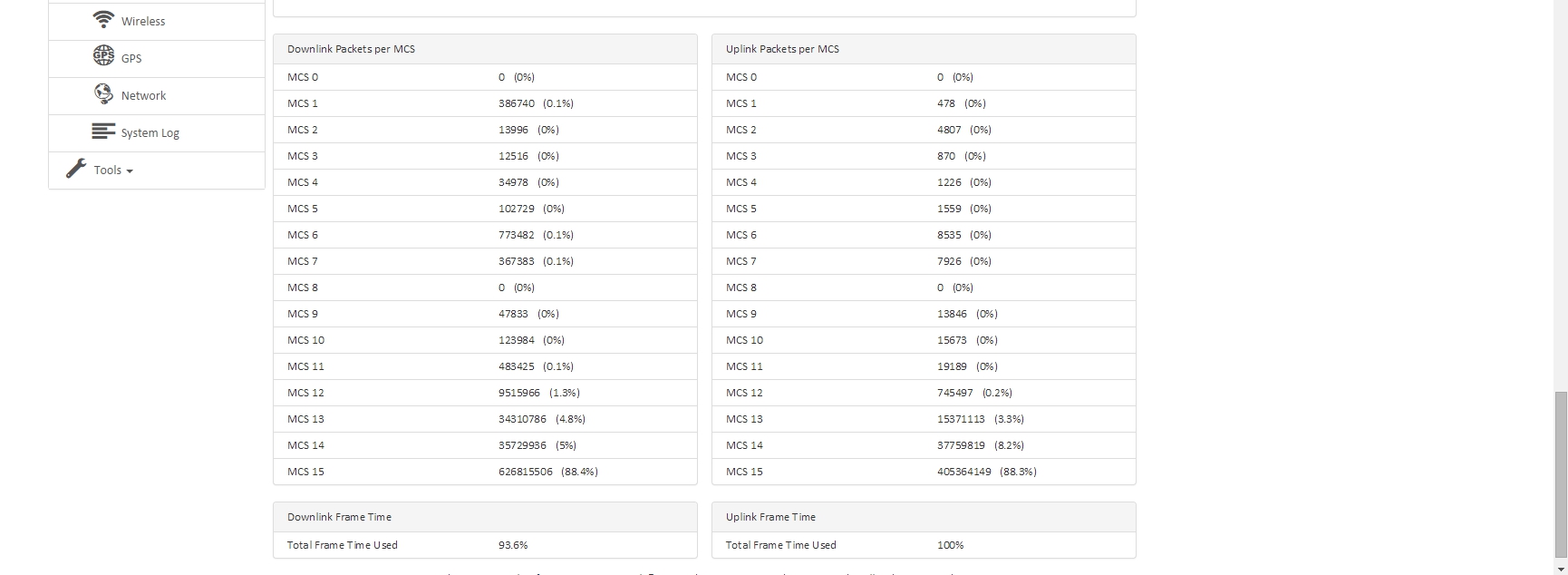Click uplink MCS 15 value 405364149
1568x575 pixels.
click(964, 472)
